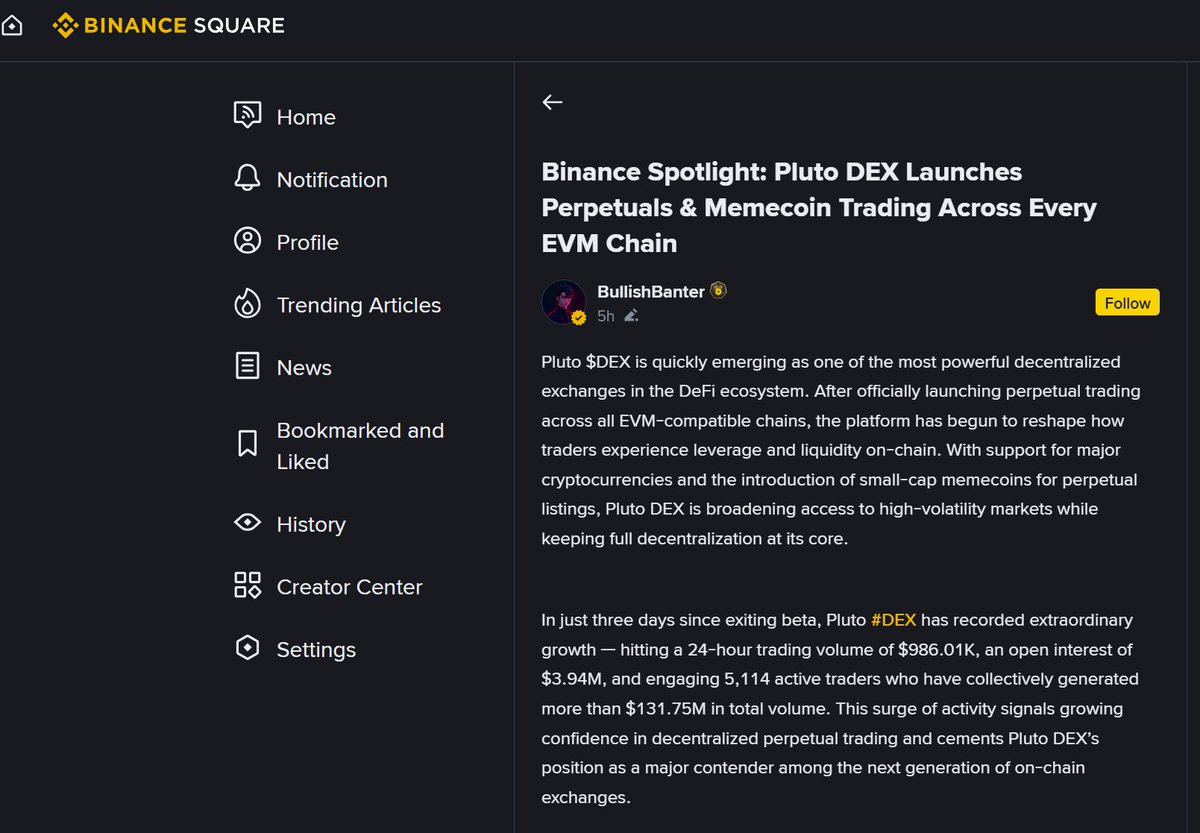Open BullishBanter's profile avatar
This screenshot has width=1200, height=833.
click(563, 302)
